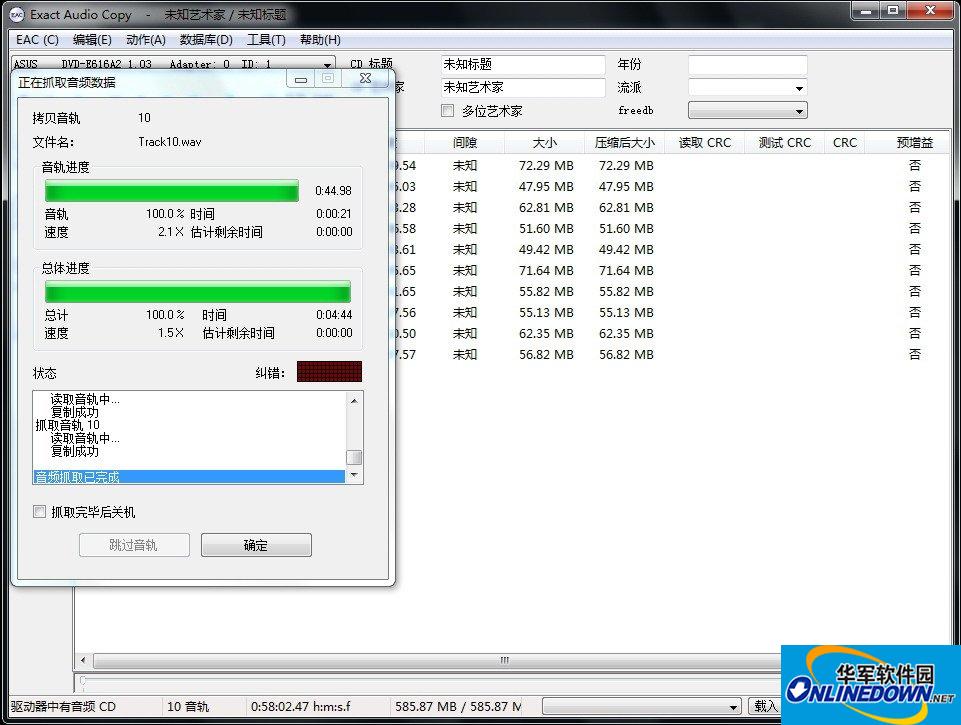The height and width of the screenshot is (725, 961).
Task: Click the status log scrollbar thumb
Action: pos(354,457)
